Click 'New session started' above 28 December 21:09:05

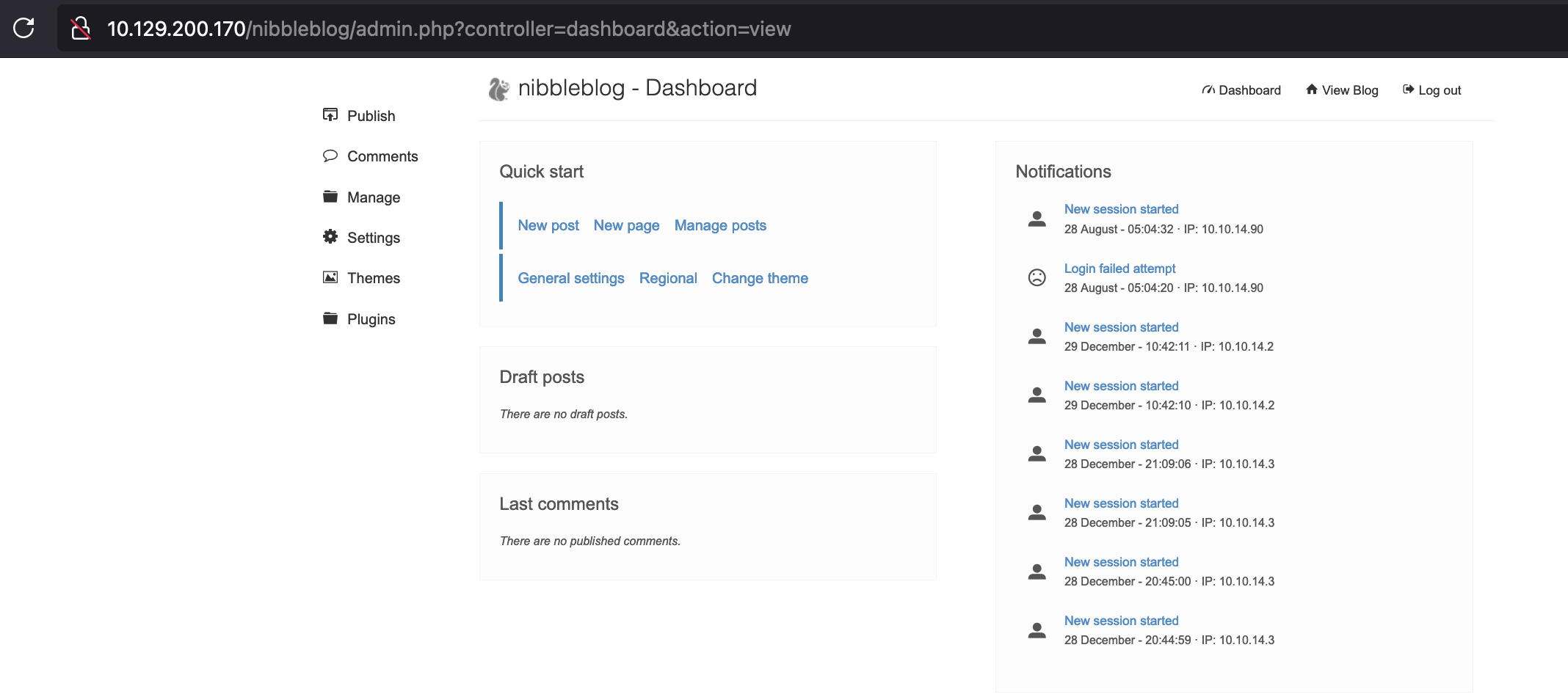click(1121, 503)
